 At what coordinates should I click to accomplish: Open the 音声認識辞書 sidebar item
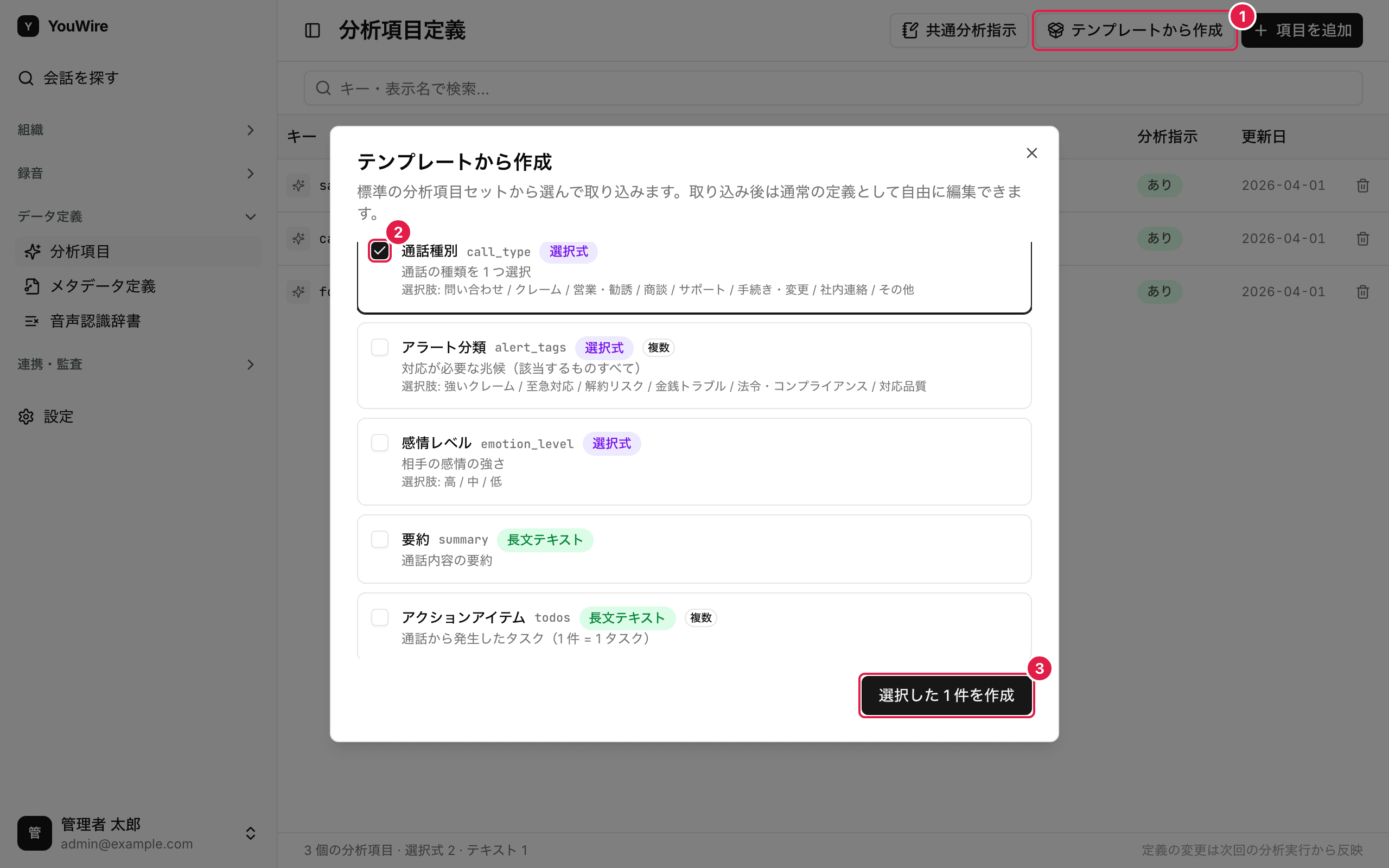138,321
